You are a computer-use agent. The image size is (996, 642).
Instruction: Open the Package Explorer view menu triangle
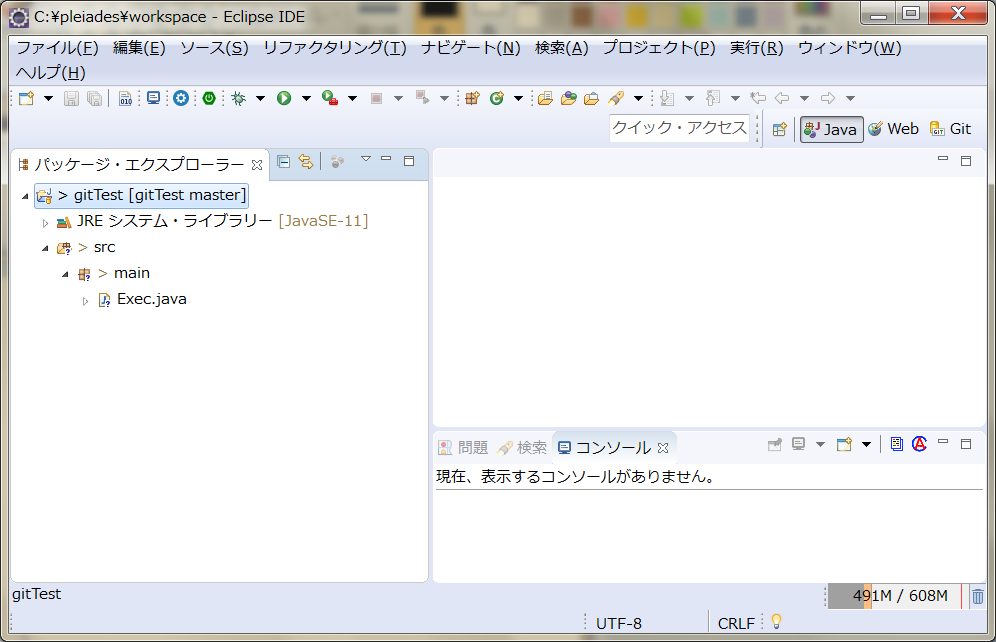[366, 159]
